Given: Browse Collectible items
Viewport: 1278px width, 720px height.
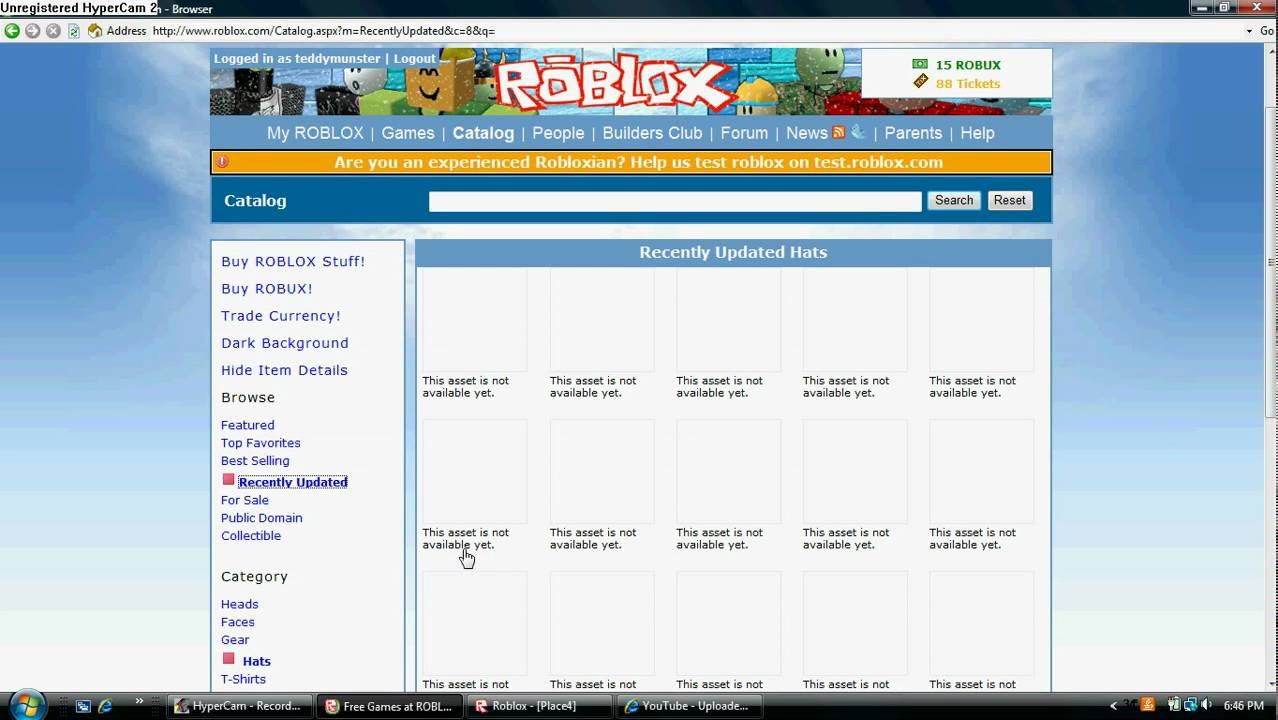Looking at the screenshot, I should 251,536.
